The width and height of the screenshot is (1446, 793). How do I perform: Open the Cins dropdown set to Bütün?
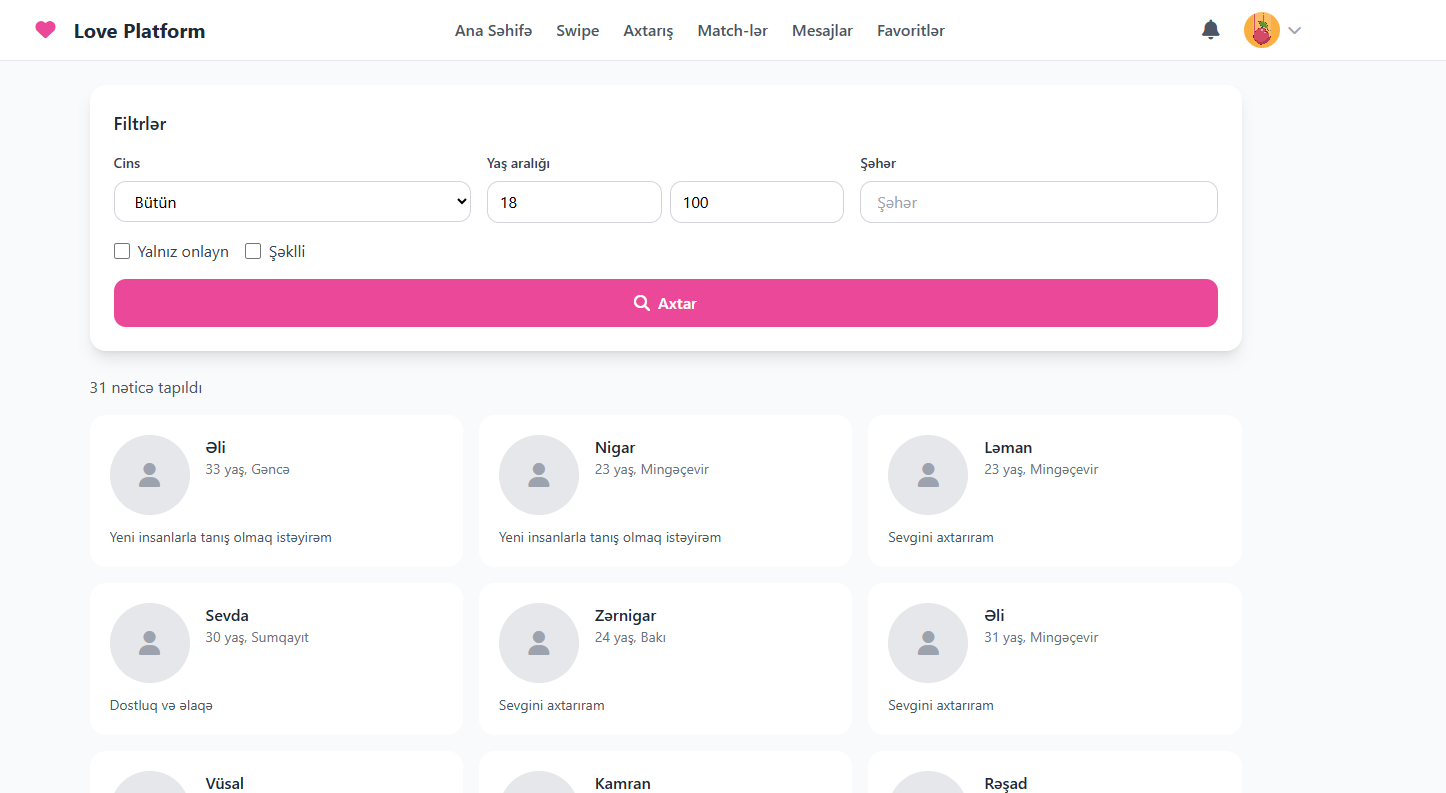292,202
